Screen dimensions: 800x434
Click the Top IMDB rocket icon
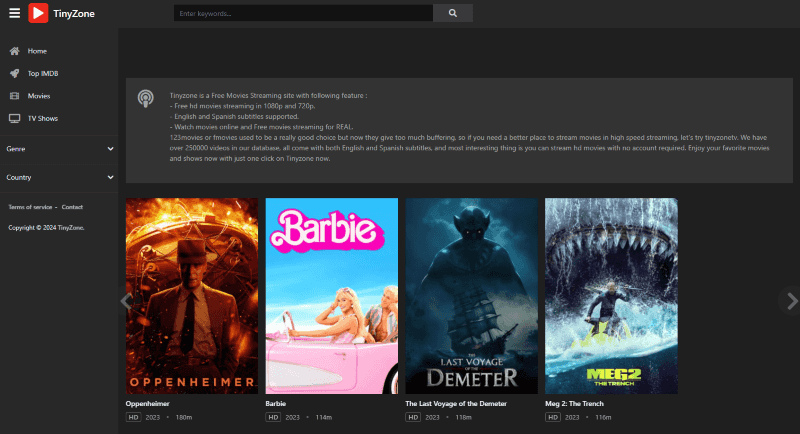[x=14, y=73]
